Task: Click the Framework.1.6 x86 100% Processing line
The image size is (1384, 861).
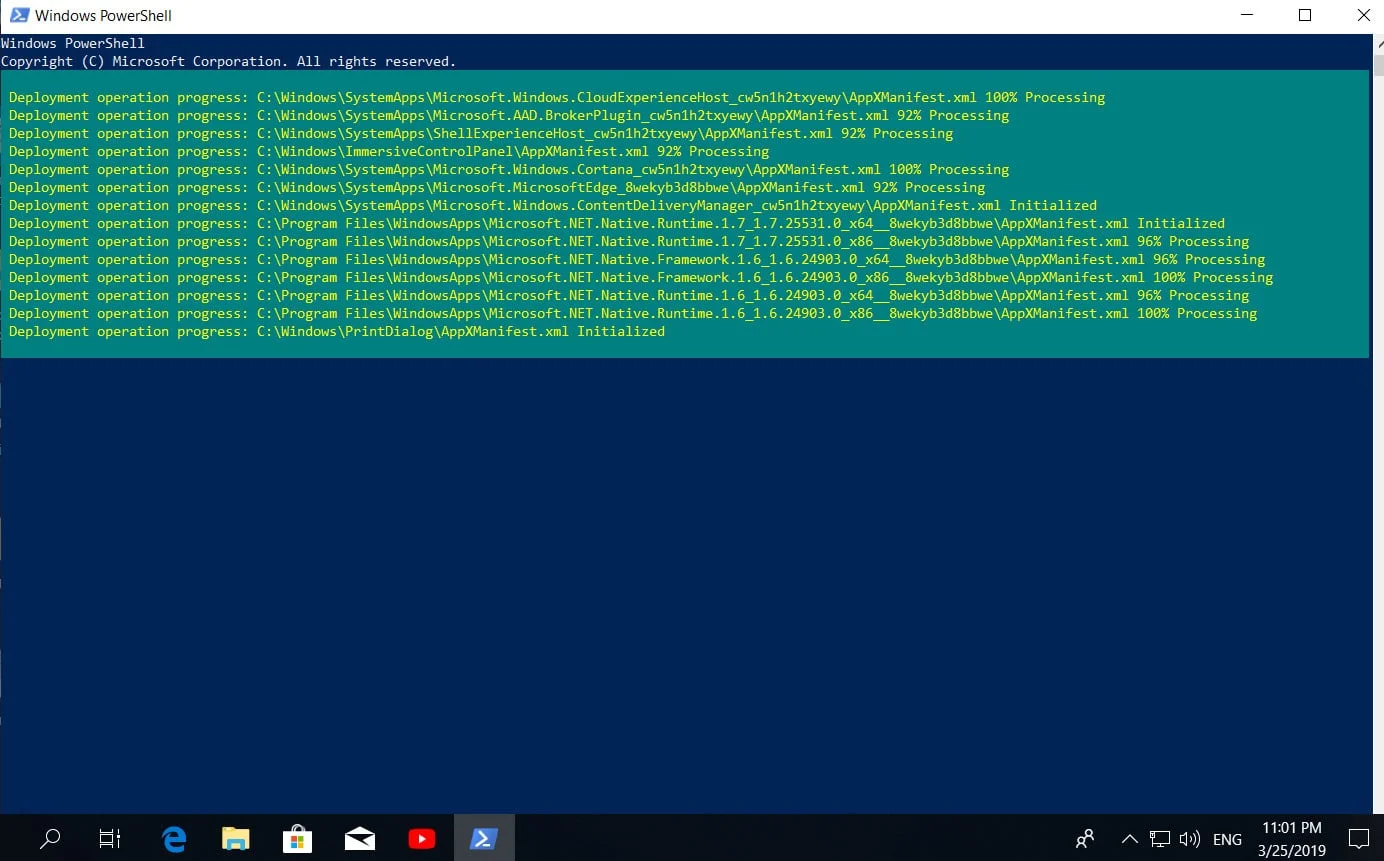Action: (x=641, y=278)
